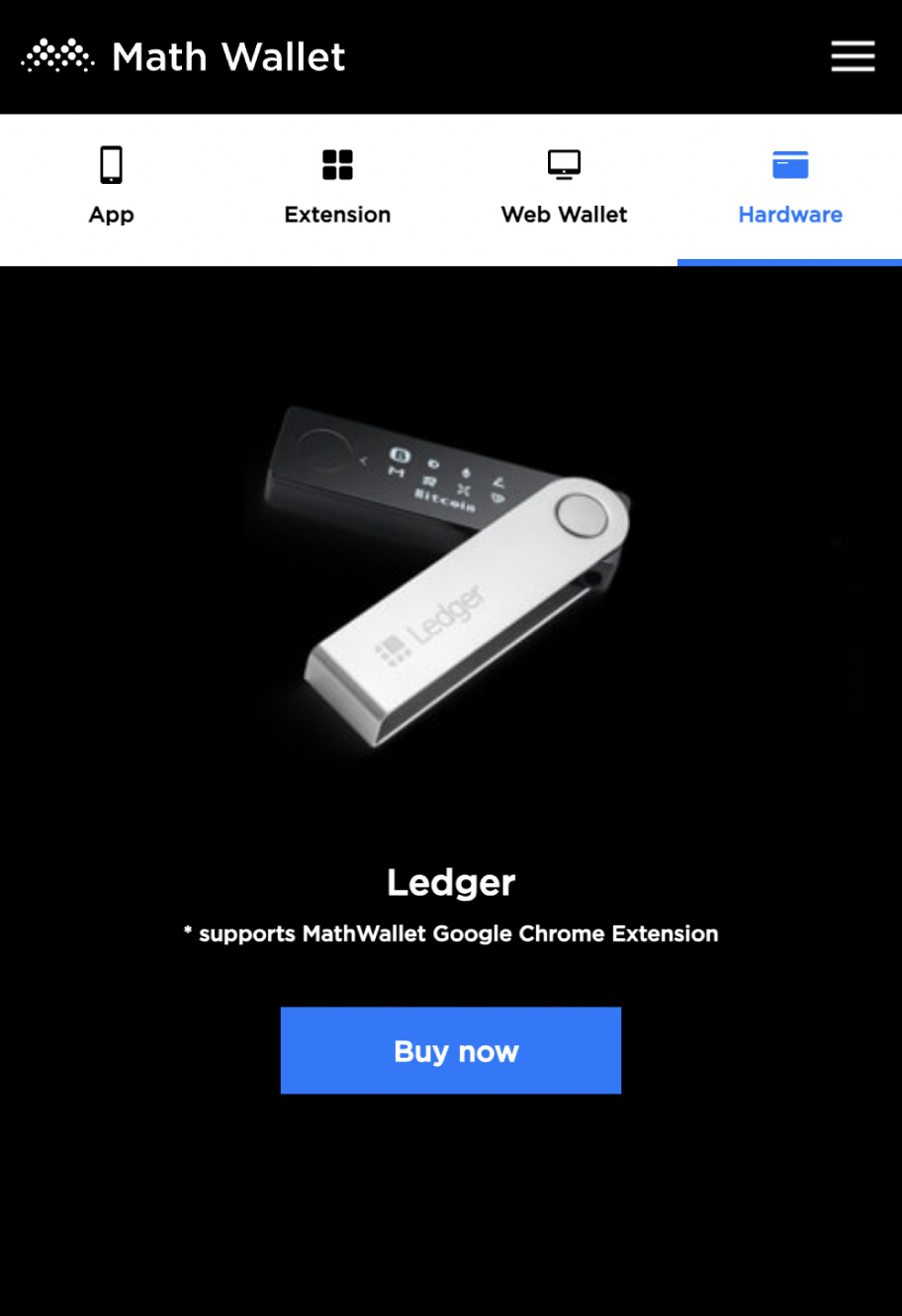Screen dimensions: 902x1316
Task: Switch to the App tab label
Action: pos(111,215)
